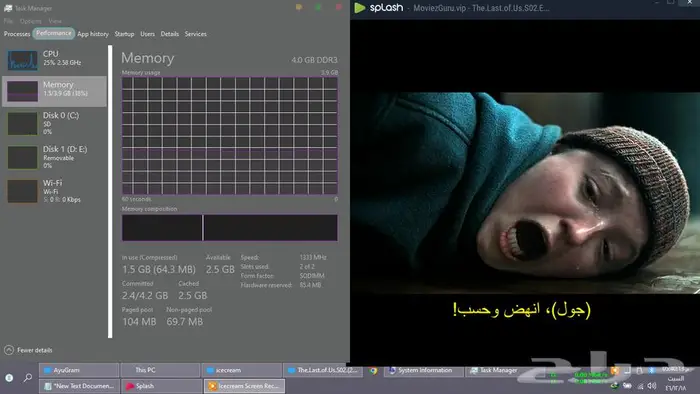Click the 1.5 GB in use value
The height and width of the screenshot is (394, 700).
click(159, 270)
